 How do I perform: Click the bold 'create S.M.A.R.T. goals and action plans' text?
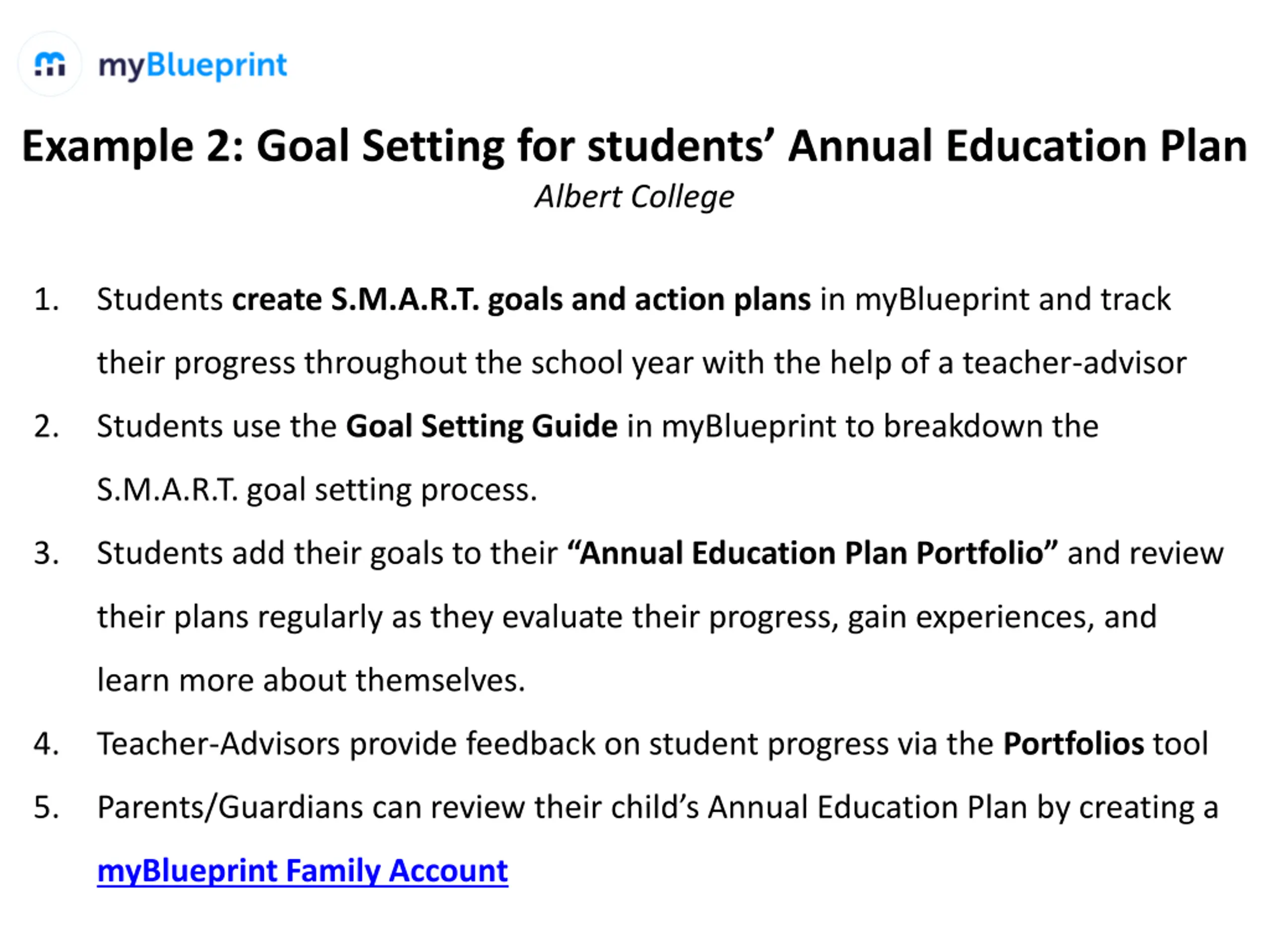(x=521, y=299)
